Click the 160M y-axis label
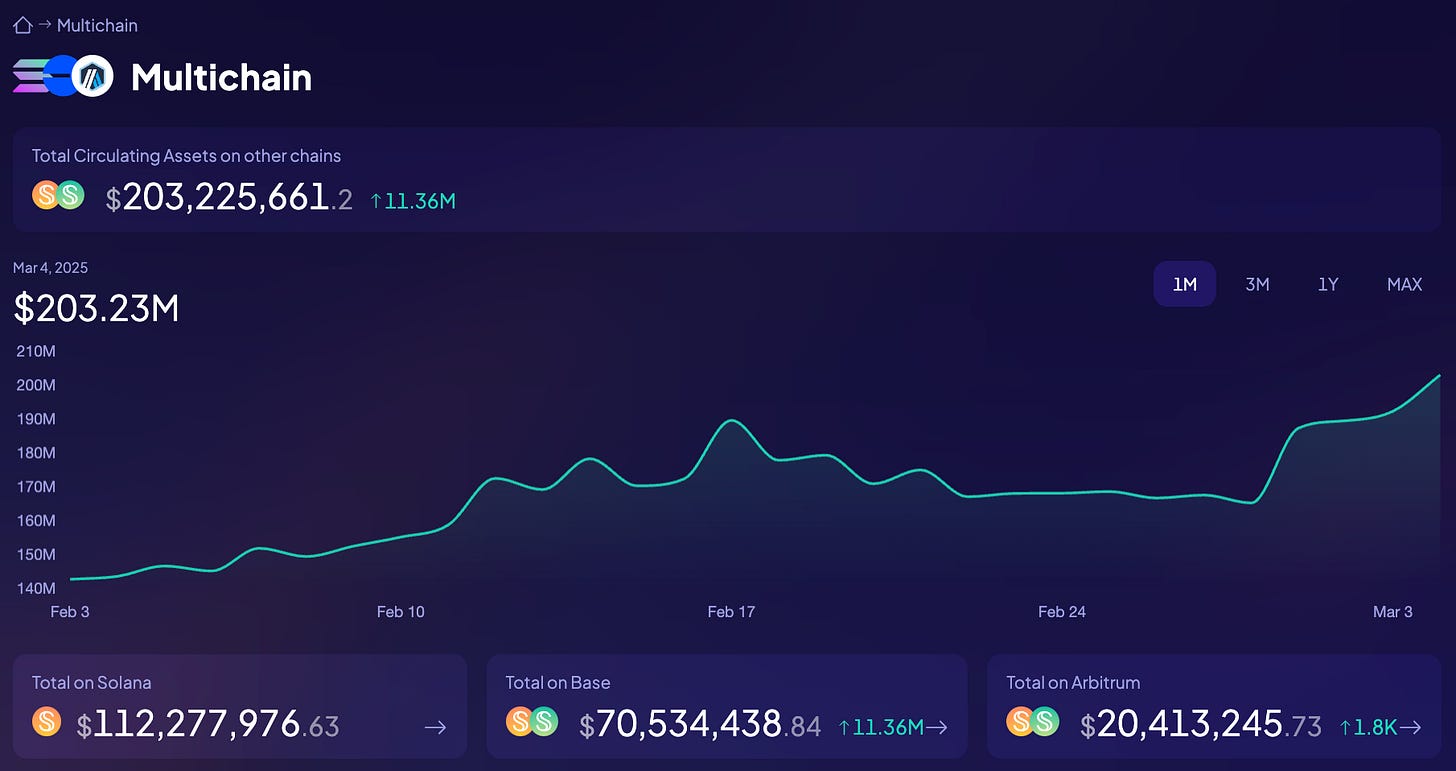The height and width of the screenshot is (771, 1456). (x=36, y=521)
